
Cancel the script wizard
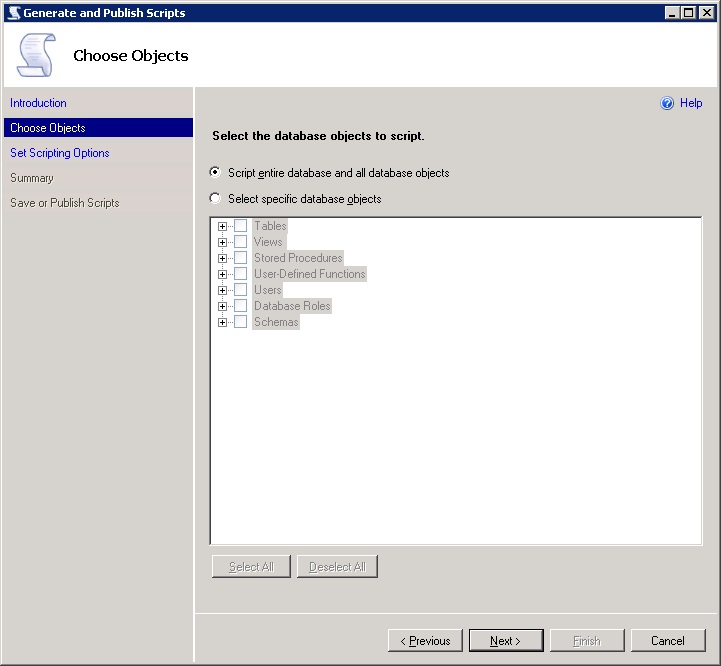[667, 641]
